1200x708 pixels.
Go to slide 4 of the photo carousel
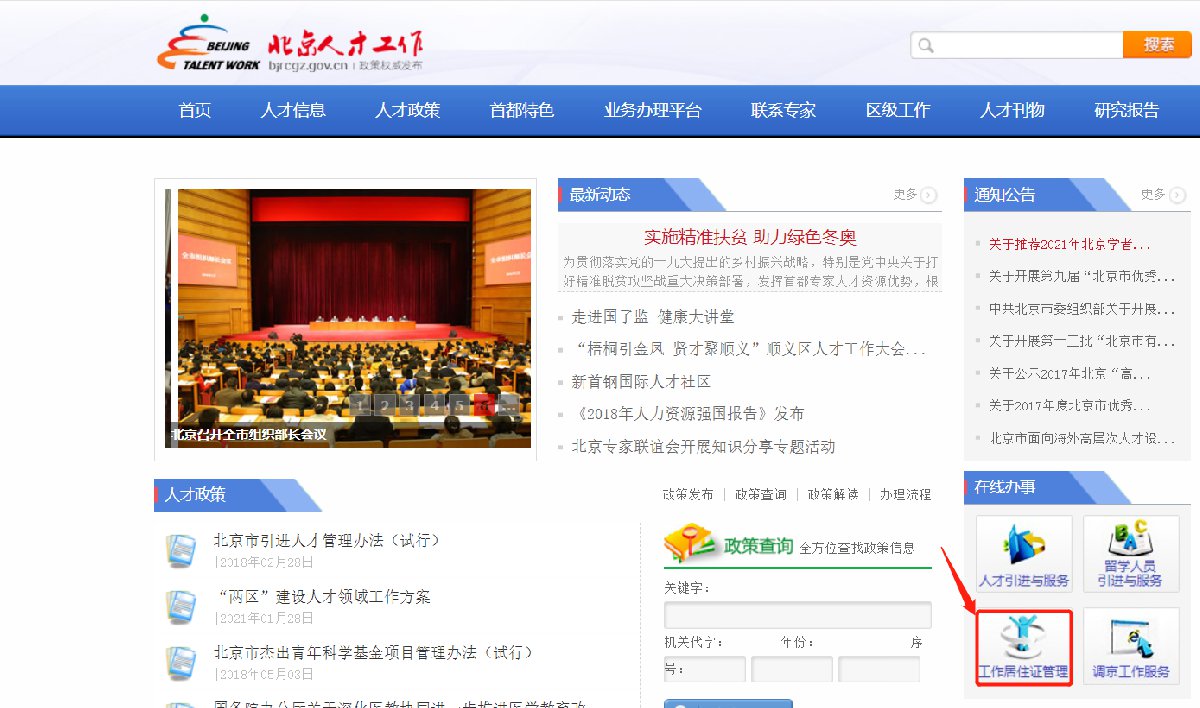click(x=435, y=405)
